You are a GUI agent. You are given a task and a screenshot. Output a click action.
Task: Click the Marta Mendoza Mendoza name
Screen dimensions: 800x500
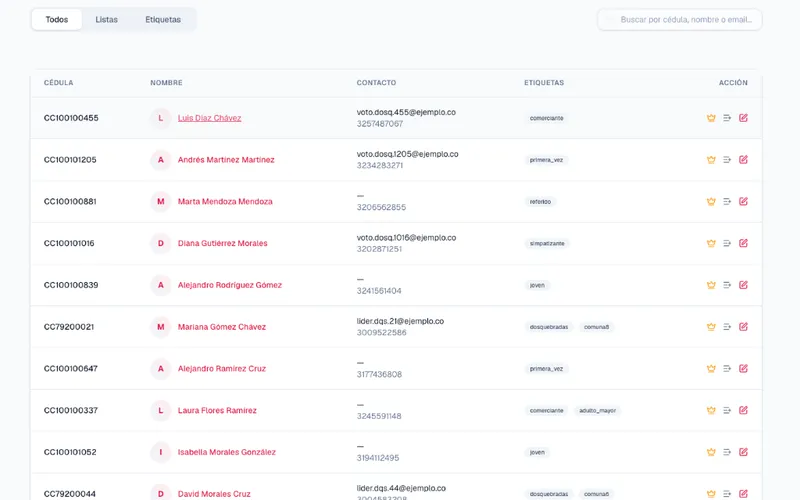point(225,202)
